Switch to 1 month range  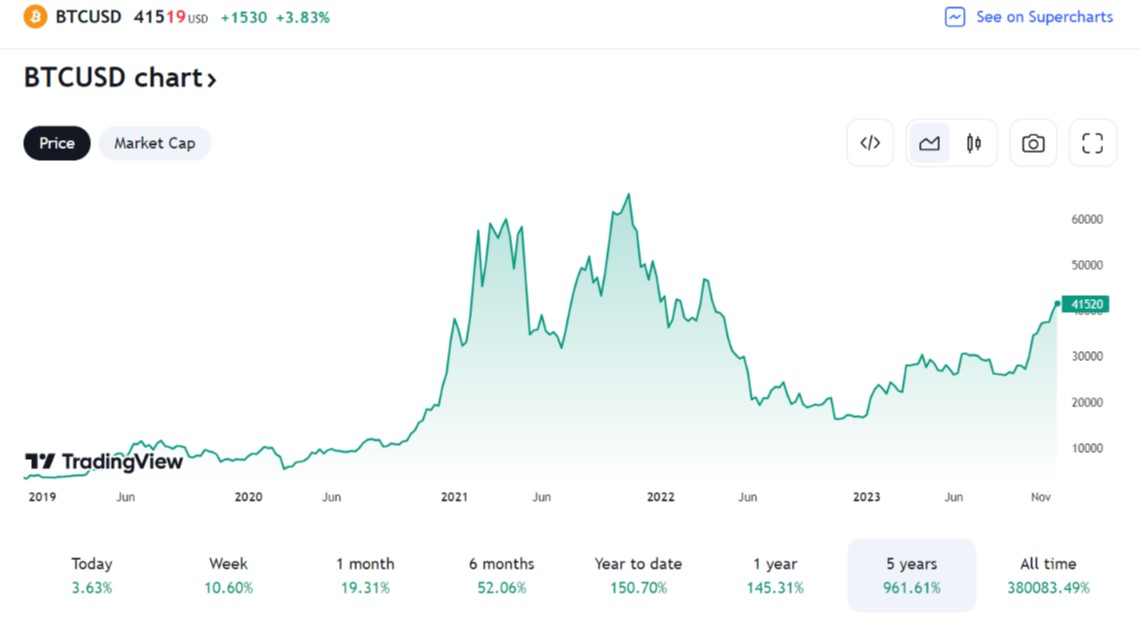(x=365, y=575)
